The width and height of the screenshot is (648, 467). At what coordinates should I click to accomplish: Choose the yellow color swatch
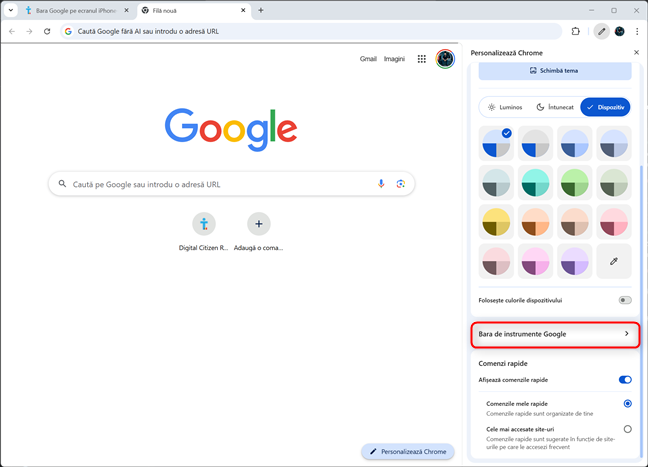coord(496,222)
